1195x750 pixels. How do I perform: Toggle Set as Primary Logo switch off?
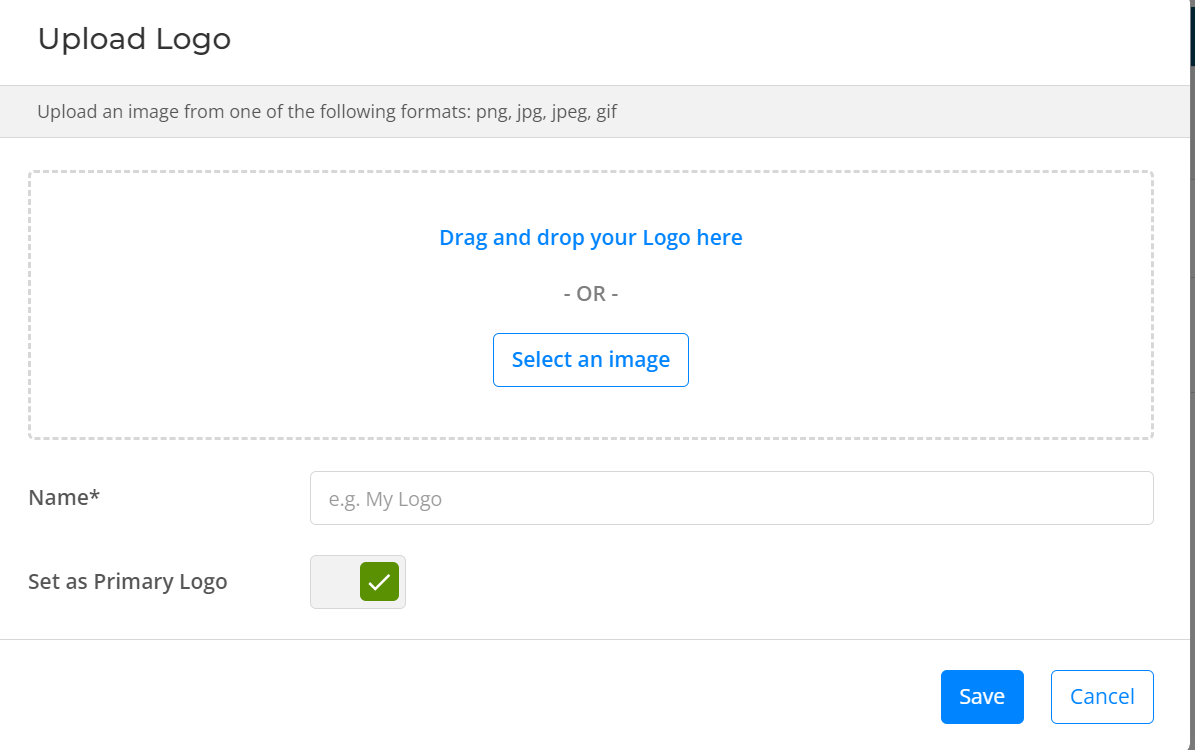357,582
